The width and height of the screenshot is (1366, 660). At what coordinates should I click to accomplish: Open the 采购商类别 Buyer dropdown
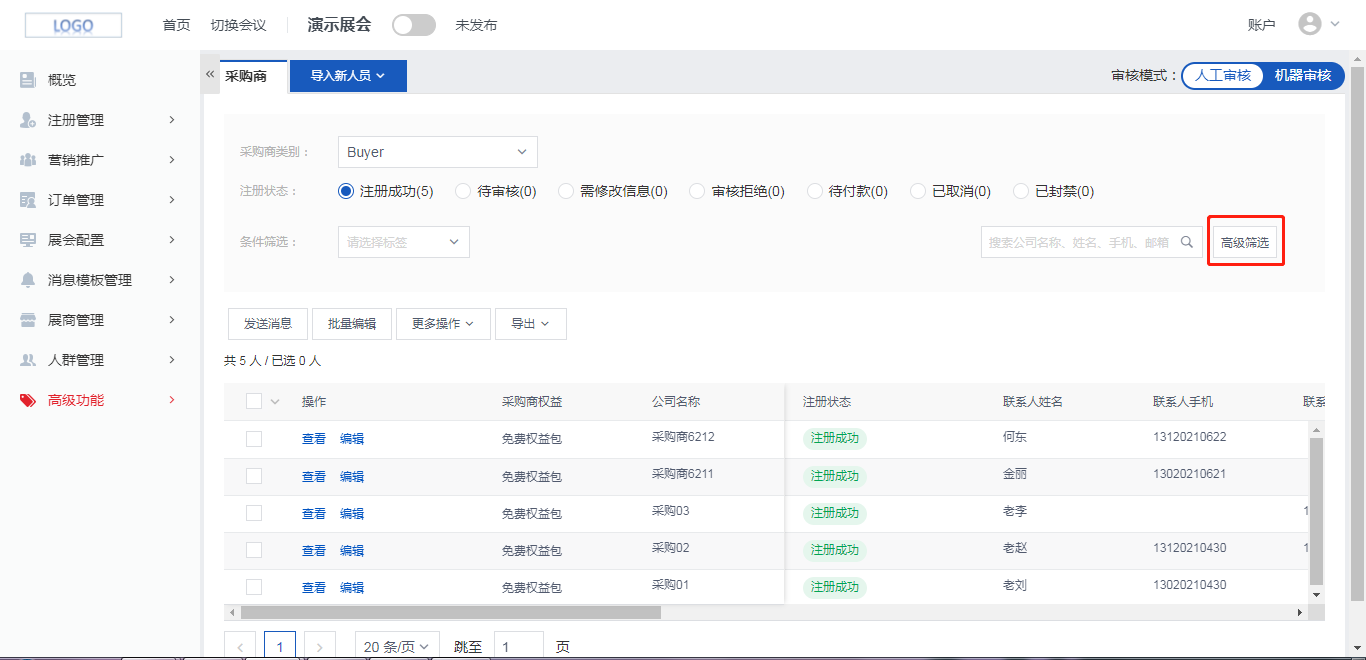click(438, 152)
